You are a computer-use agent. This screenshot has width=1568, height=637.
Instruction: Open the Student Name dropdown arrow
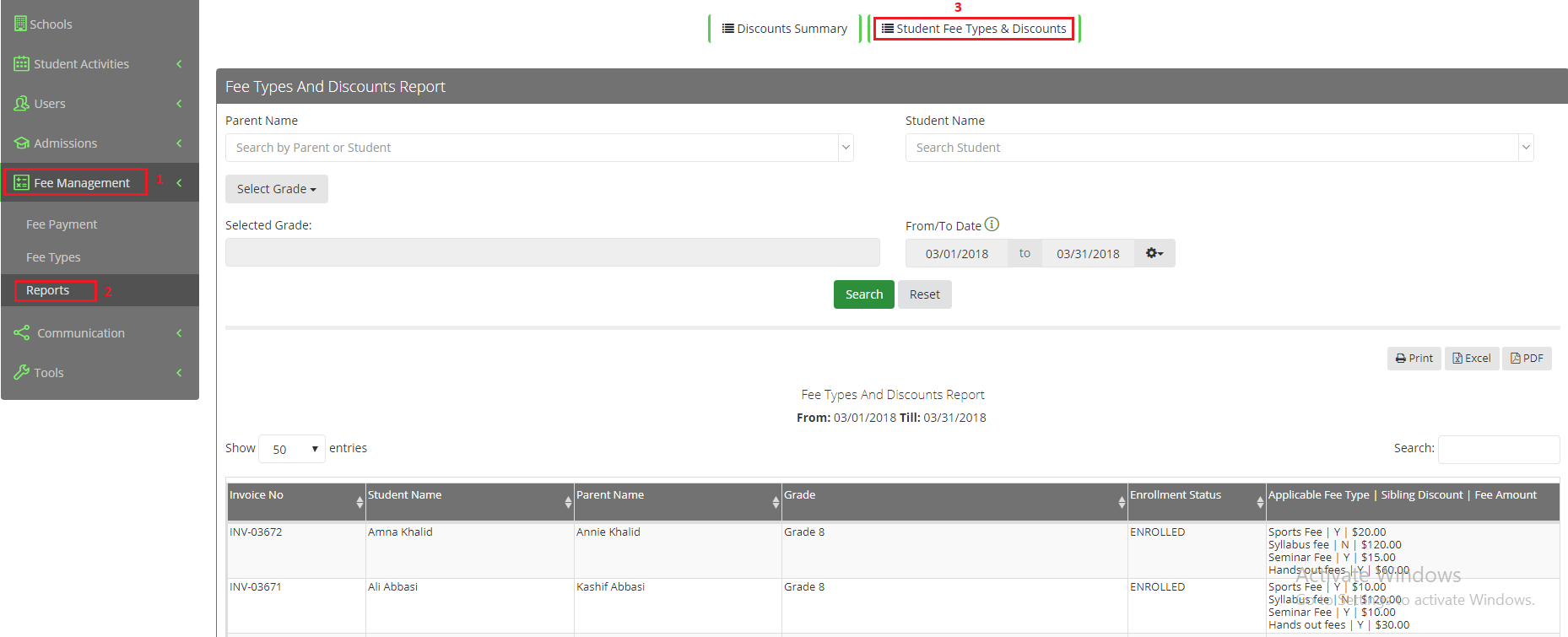1526,148
